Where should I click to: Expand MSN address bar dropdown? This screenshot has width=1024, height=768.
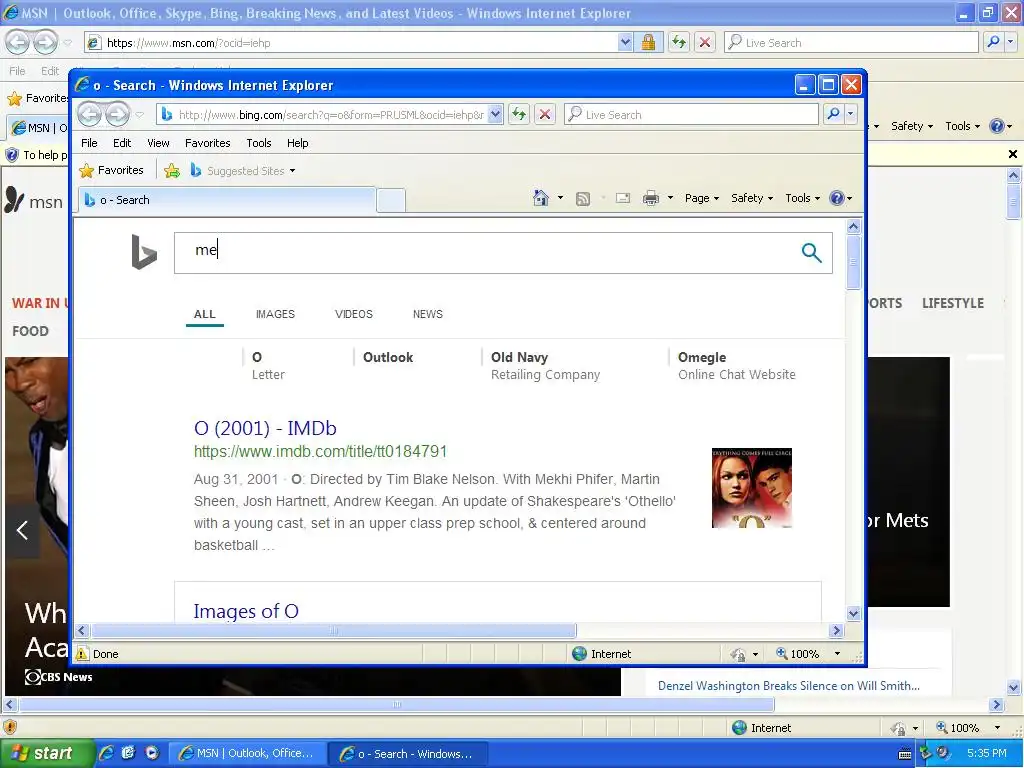pos(625,42)
